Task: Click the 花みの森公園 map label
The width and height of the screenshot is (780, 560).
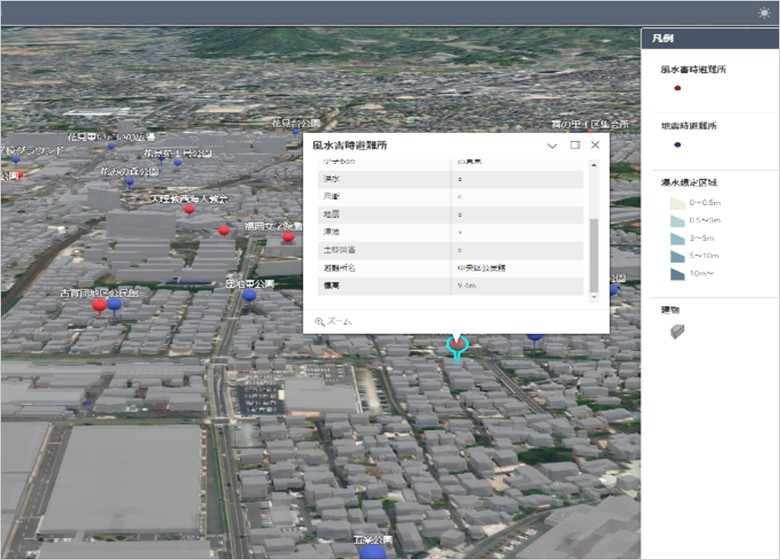Action: point(129,172)
